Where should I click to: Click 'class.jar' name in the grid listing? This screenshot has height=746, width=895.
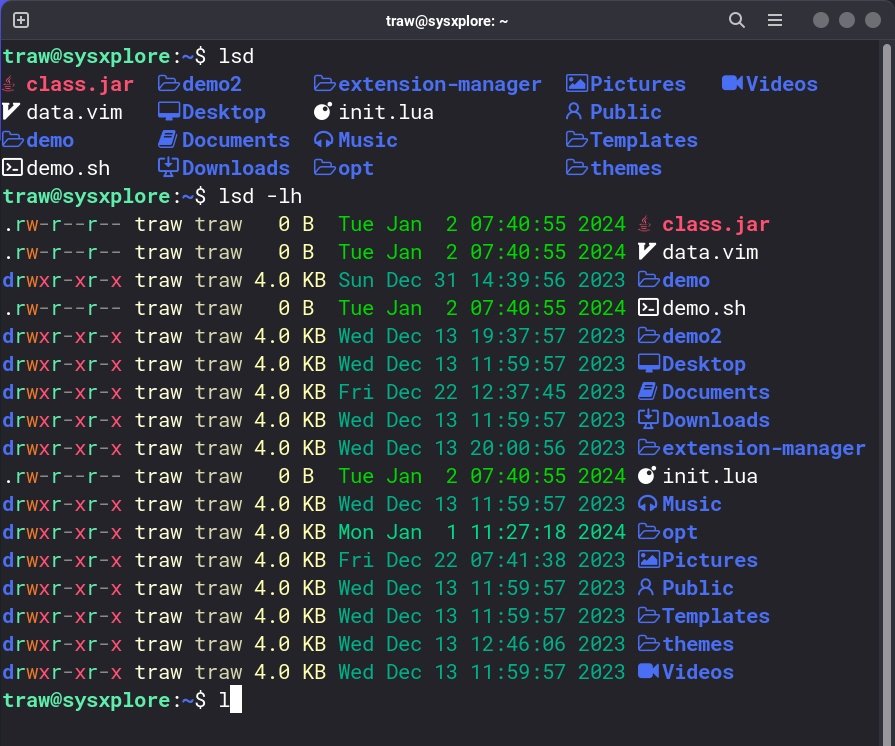pos(80,84)
